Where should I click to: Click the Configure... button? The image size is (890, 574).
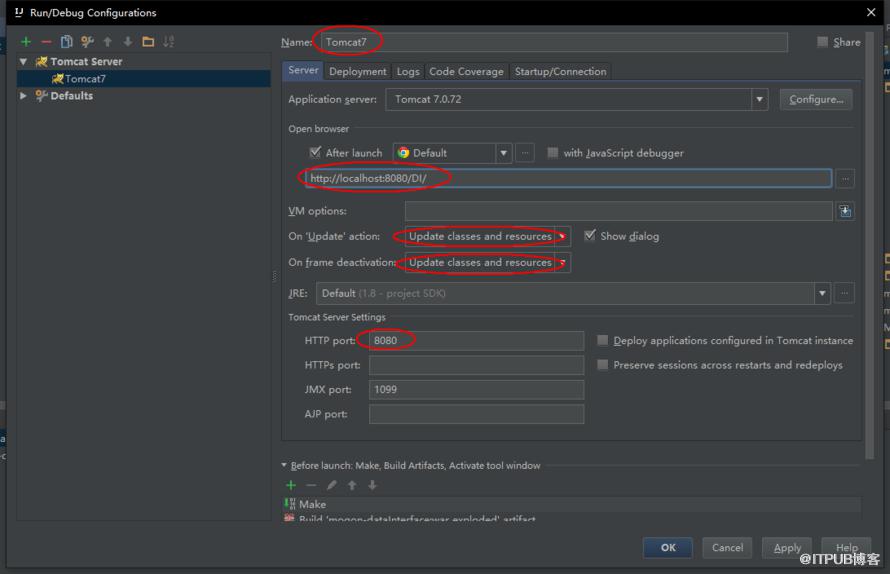pyautogui.click(x=816, y=99)
